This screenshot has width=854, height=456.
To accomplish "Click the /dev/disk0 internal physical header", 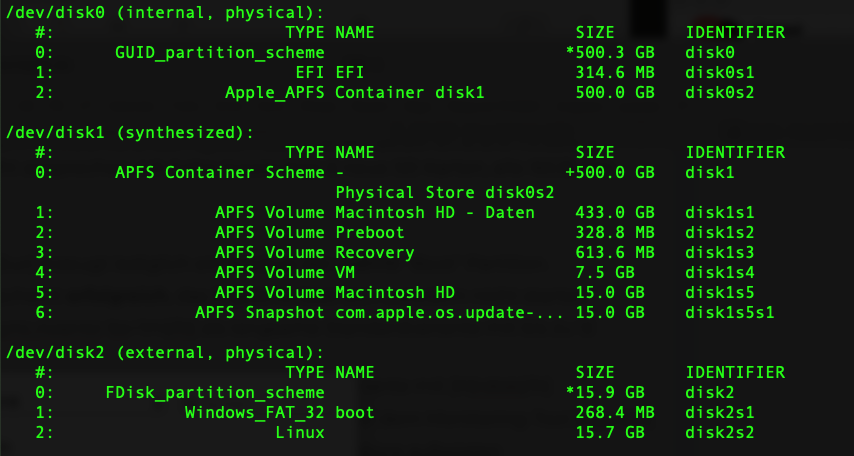I will click(165, 12).
